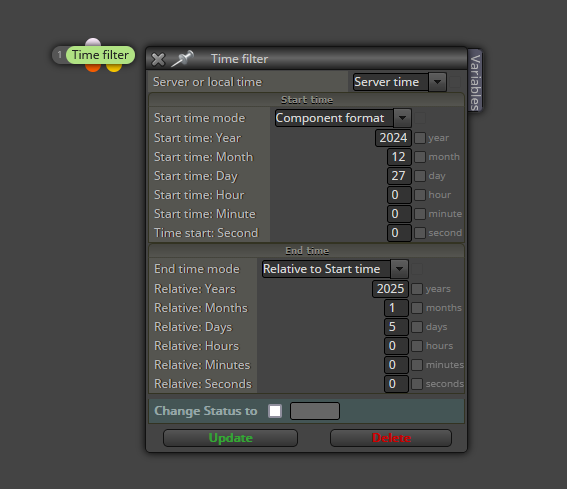Click the Start time Year field 2024
The width and height of the screenshot is (567, 489).
pyautogui.click(x=393, y=138)
